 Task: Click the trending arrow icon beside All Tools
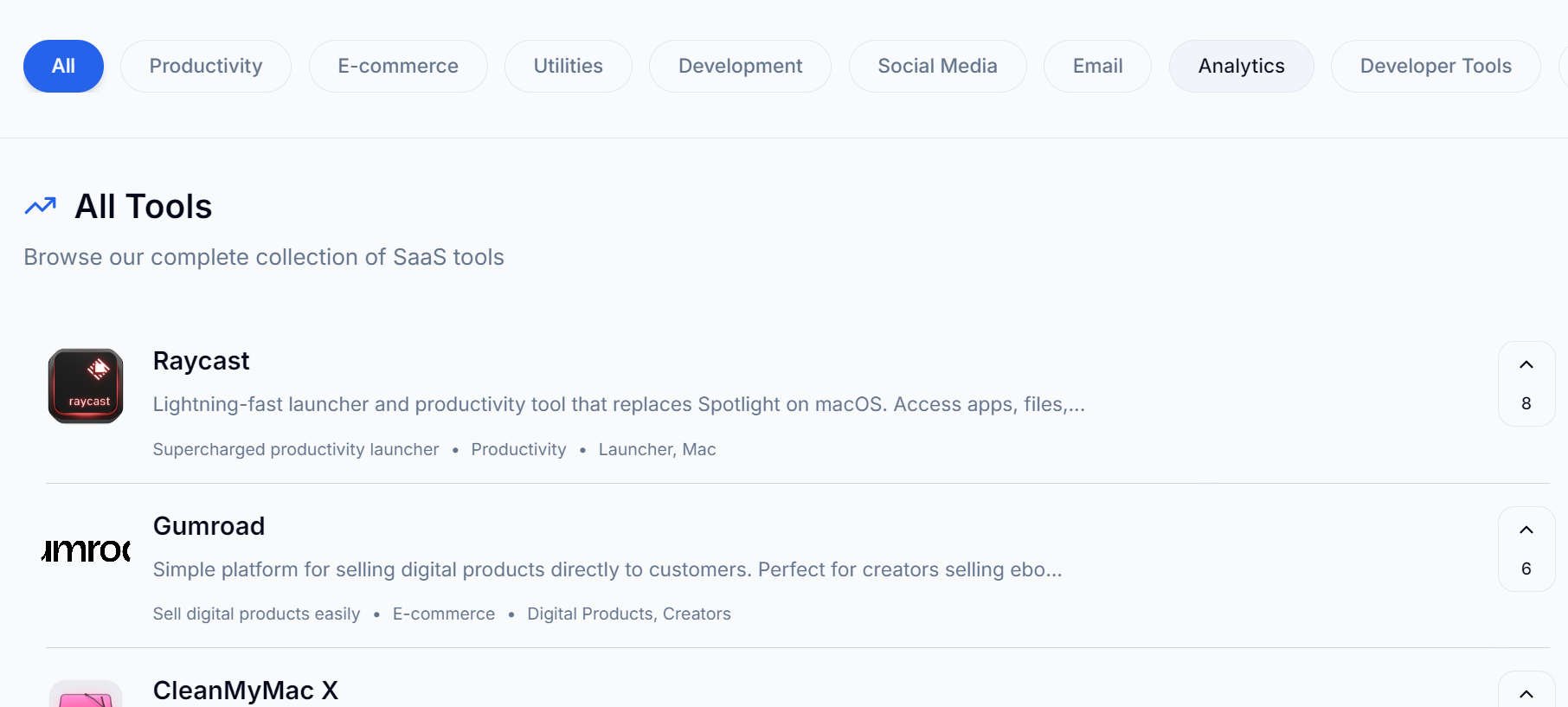click(39, 205)
